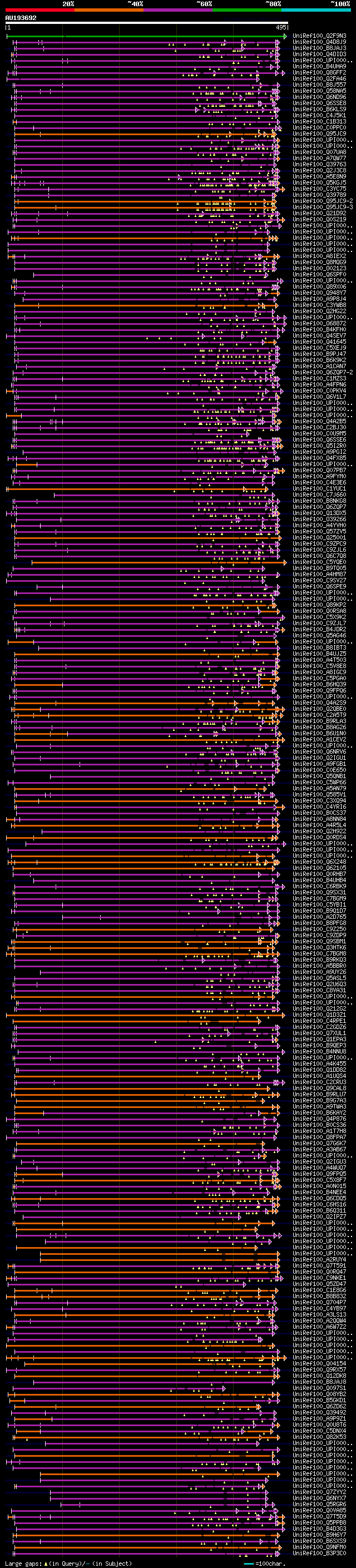356x1568 pixels.
Task: Open hit UniRef100_Q41645
Action: [x=319, y=342]
